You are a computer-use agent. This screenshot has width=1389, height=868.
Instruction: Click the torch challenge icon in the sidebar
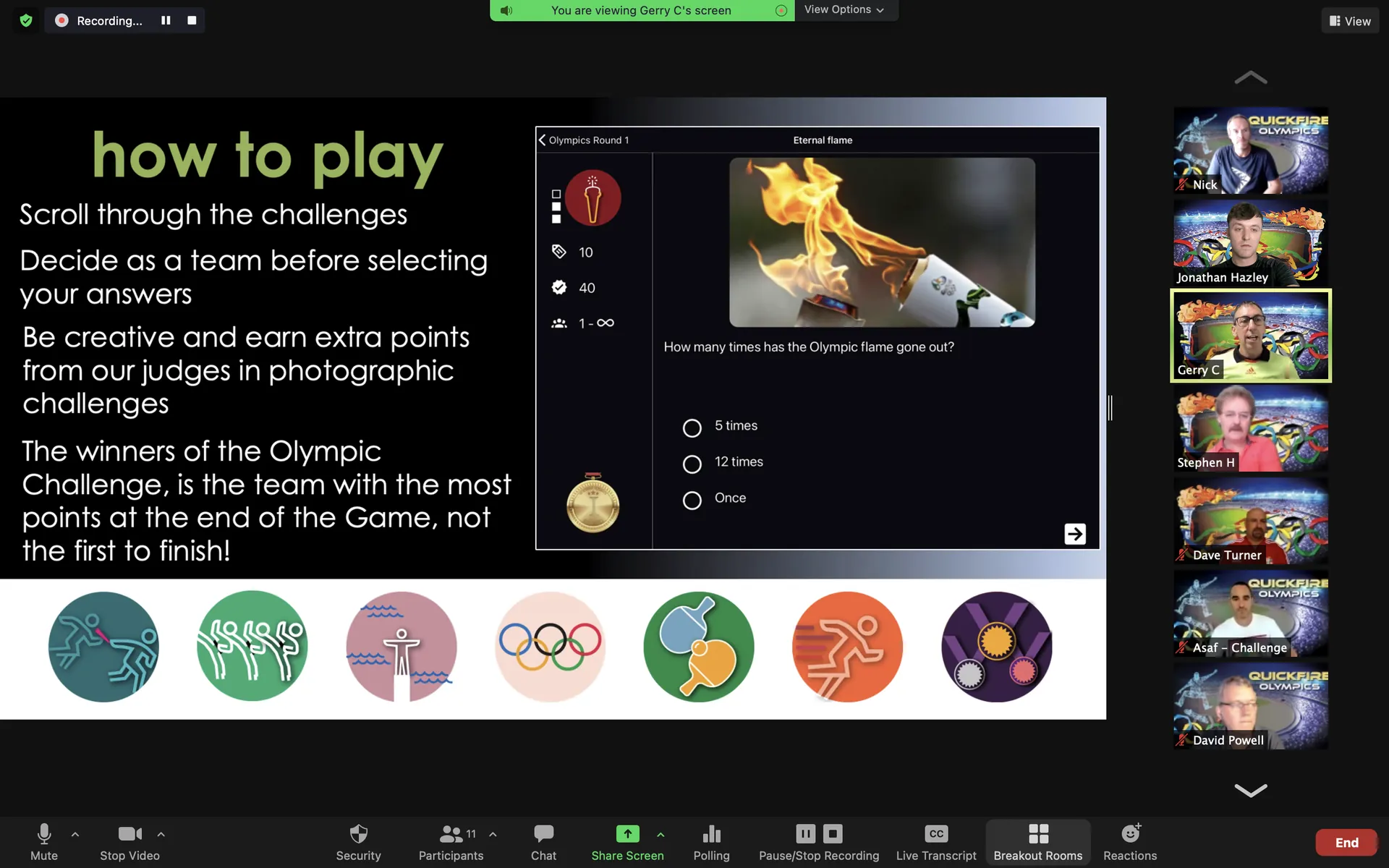point(592,197)
